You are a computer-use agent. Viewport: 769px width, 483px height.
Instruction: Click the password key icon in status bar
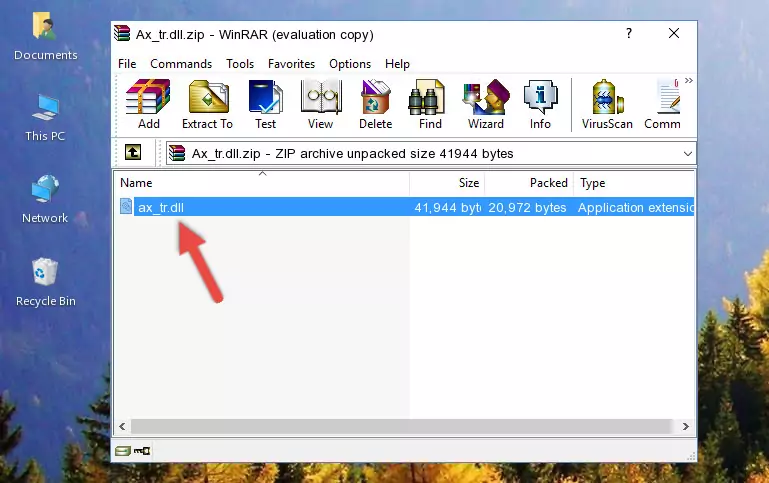142,451
